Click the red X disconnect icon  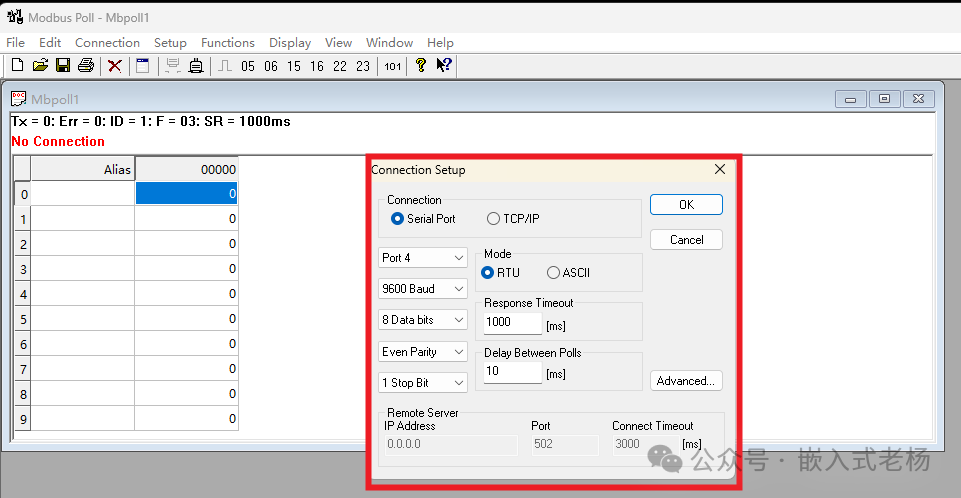pyautogui.click(x=115, y=66)
